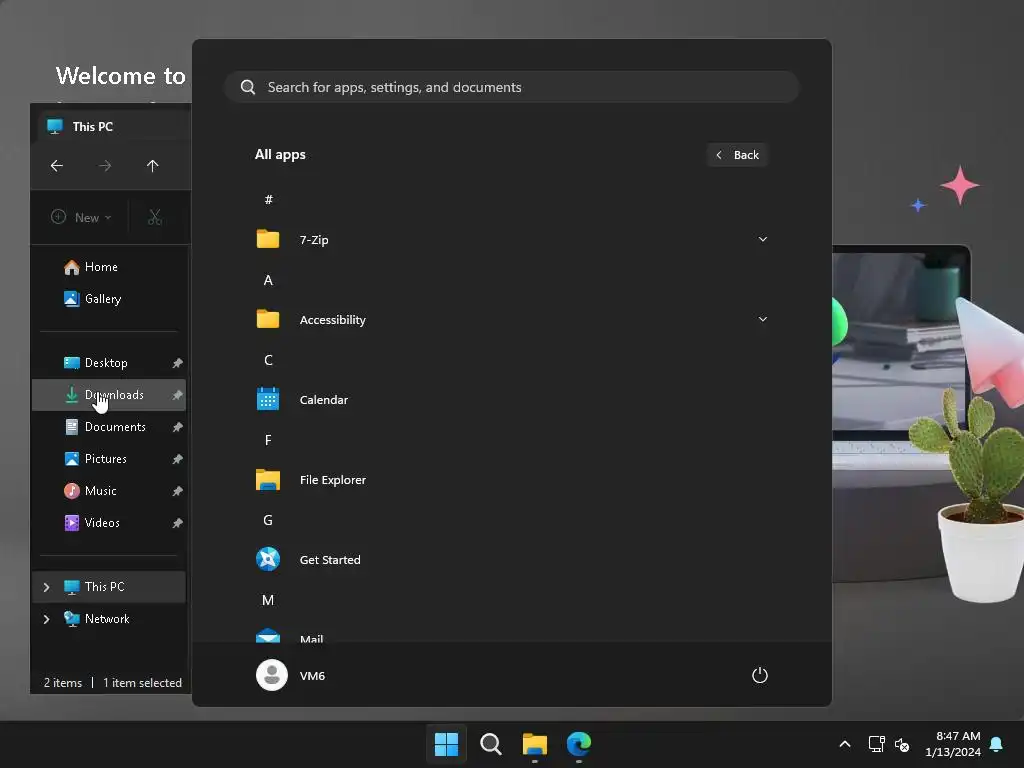The width and height of the screenshot is (1024, 768).
Task: Click the letter M section header
Action: 268,600
